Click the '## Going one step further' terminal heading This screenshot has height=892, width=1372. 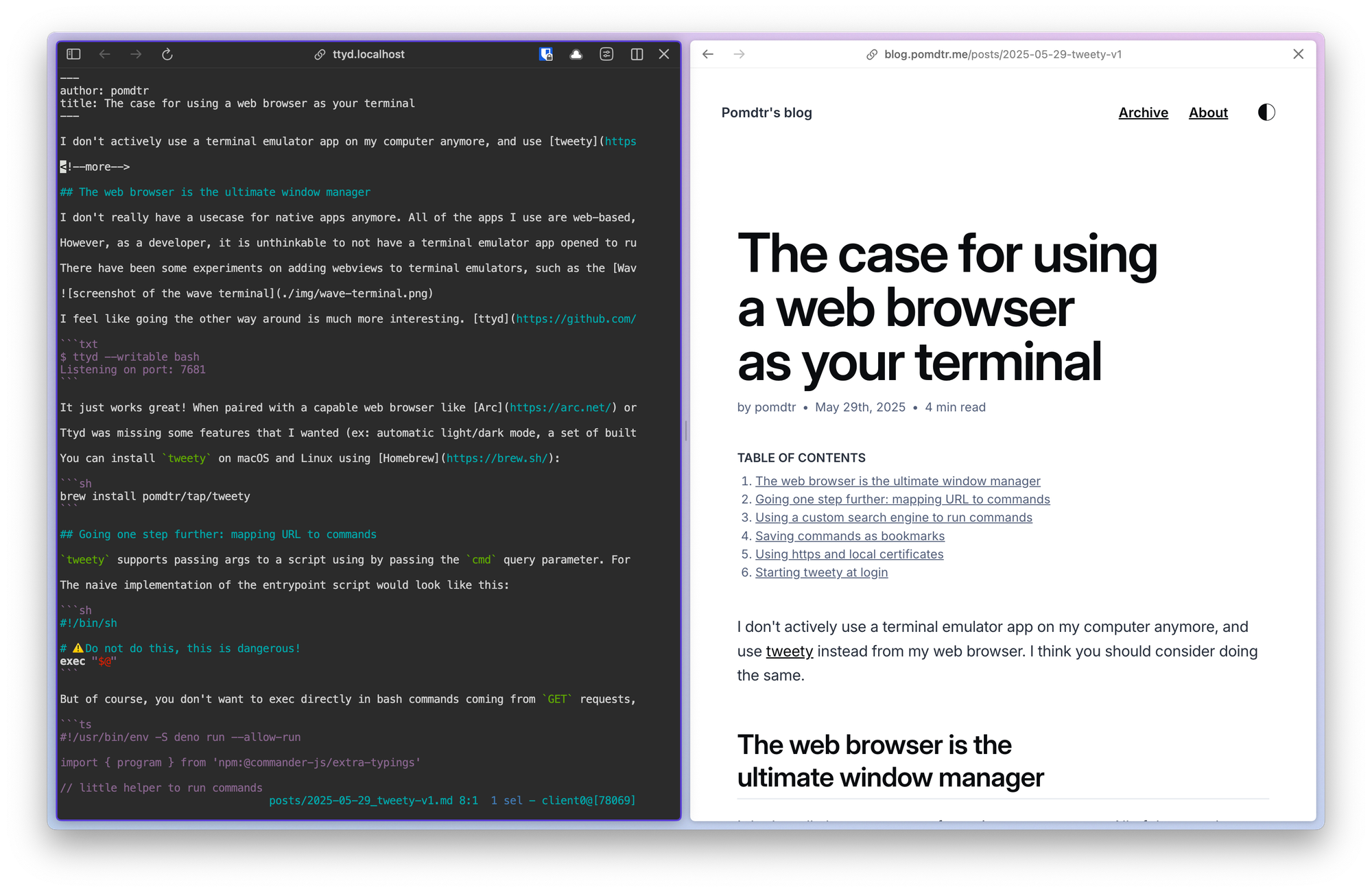pos(218,535)
